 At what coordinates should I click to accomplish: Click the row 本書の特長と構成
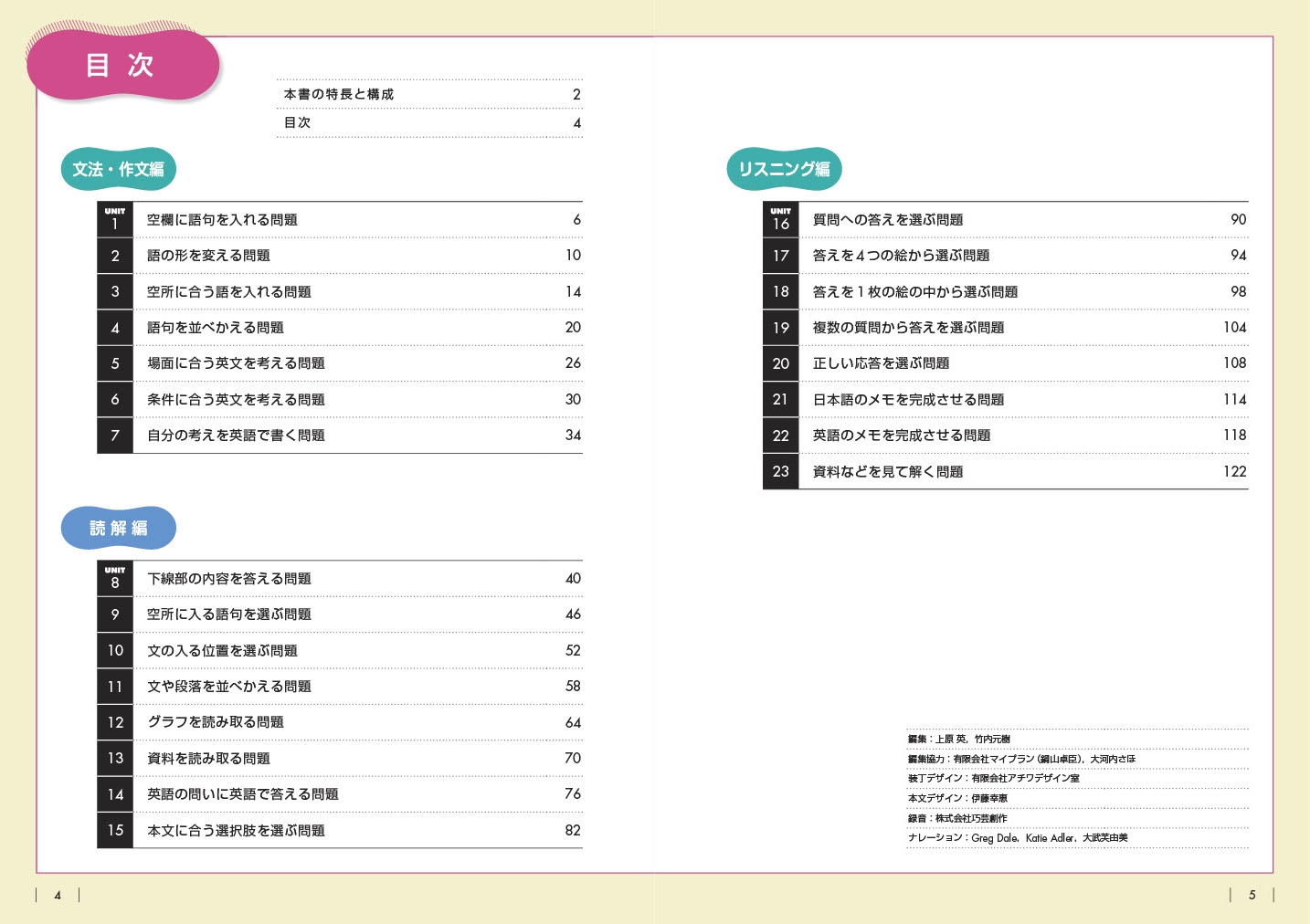429,94
